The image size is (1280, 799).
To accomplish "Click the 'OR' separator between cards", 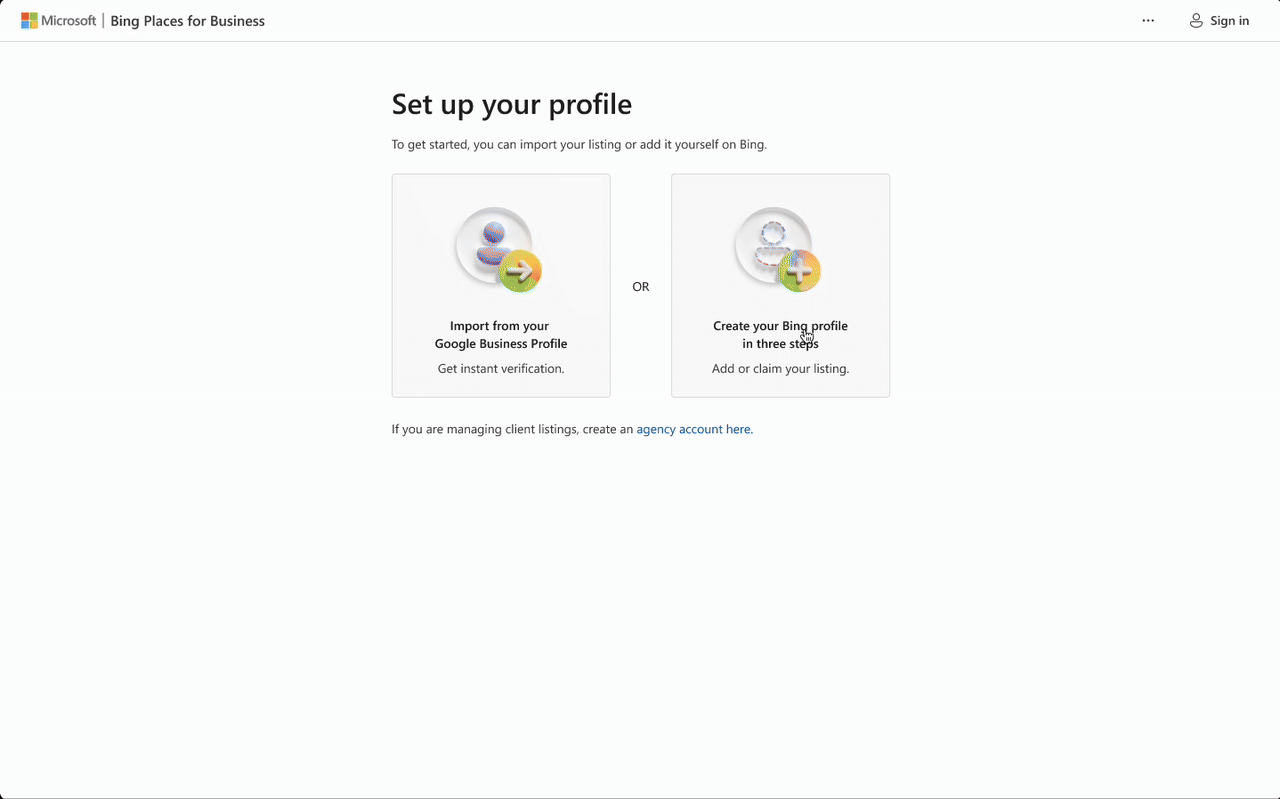I will (640, 287).
